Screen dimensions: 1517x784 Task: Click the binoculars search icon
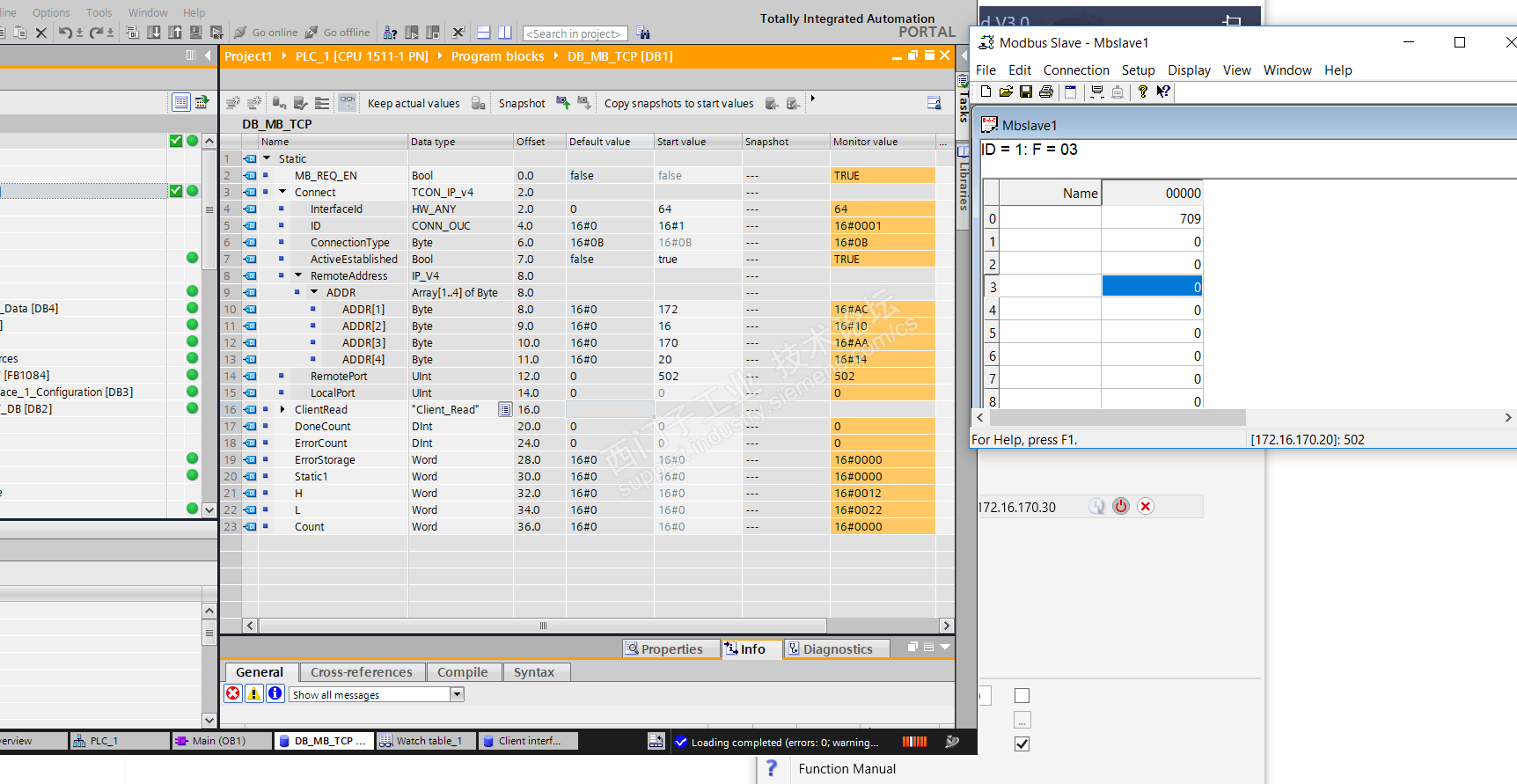click(643, 33)
